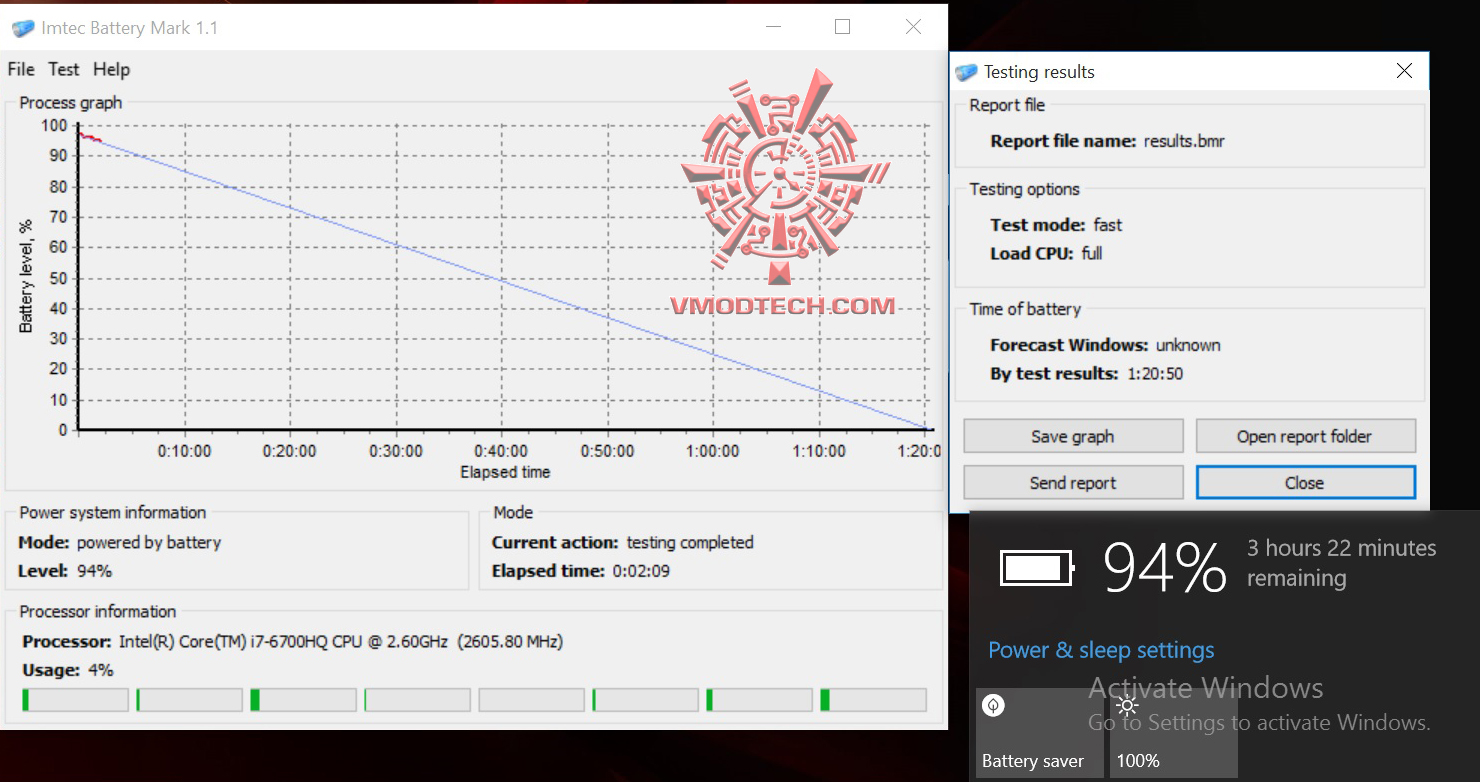
Task: Click the Save graph button
Action: (x=1073, y=436)
